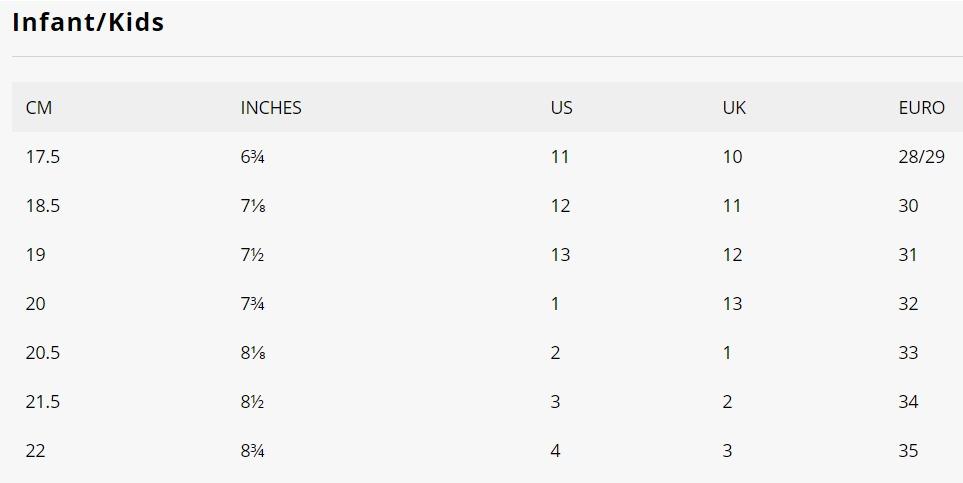Select the 7½ inches cell
Viewport: 963px width, 483px height.
252,255
